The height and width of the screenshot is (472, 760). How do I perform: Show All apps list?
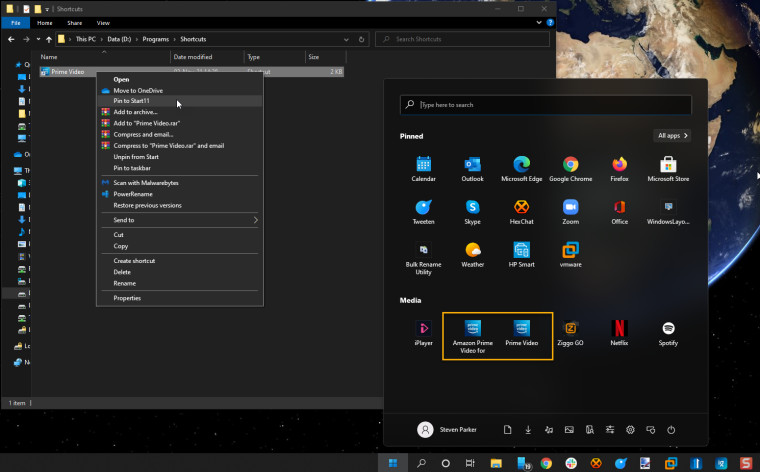(x=672, y=136)
